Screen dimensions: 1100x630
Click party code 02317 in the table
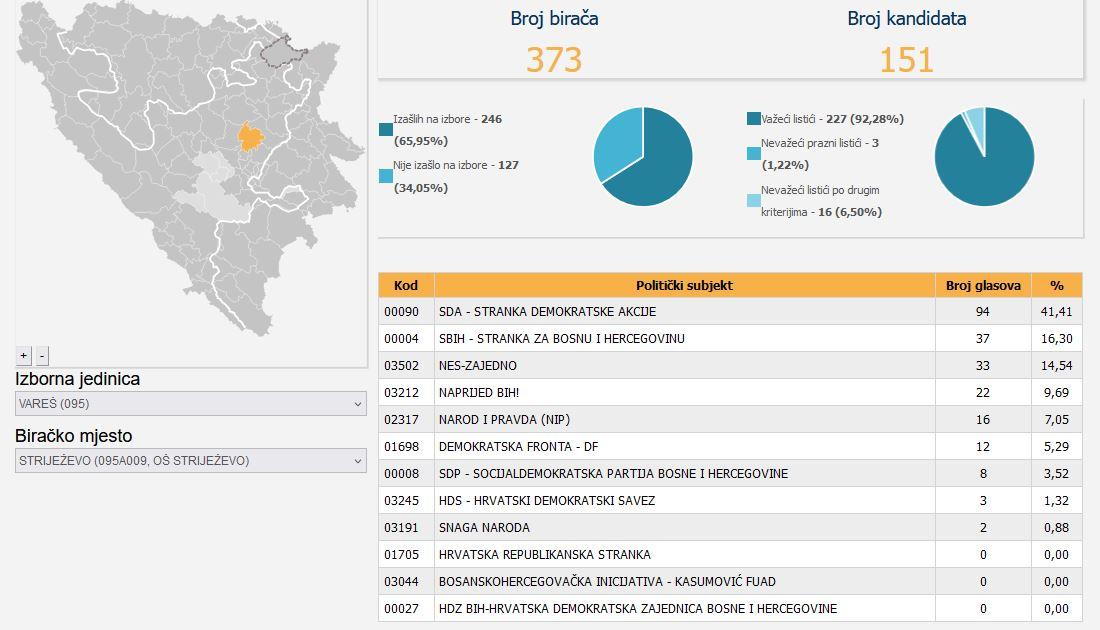tap(401, 420)
